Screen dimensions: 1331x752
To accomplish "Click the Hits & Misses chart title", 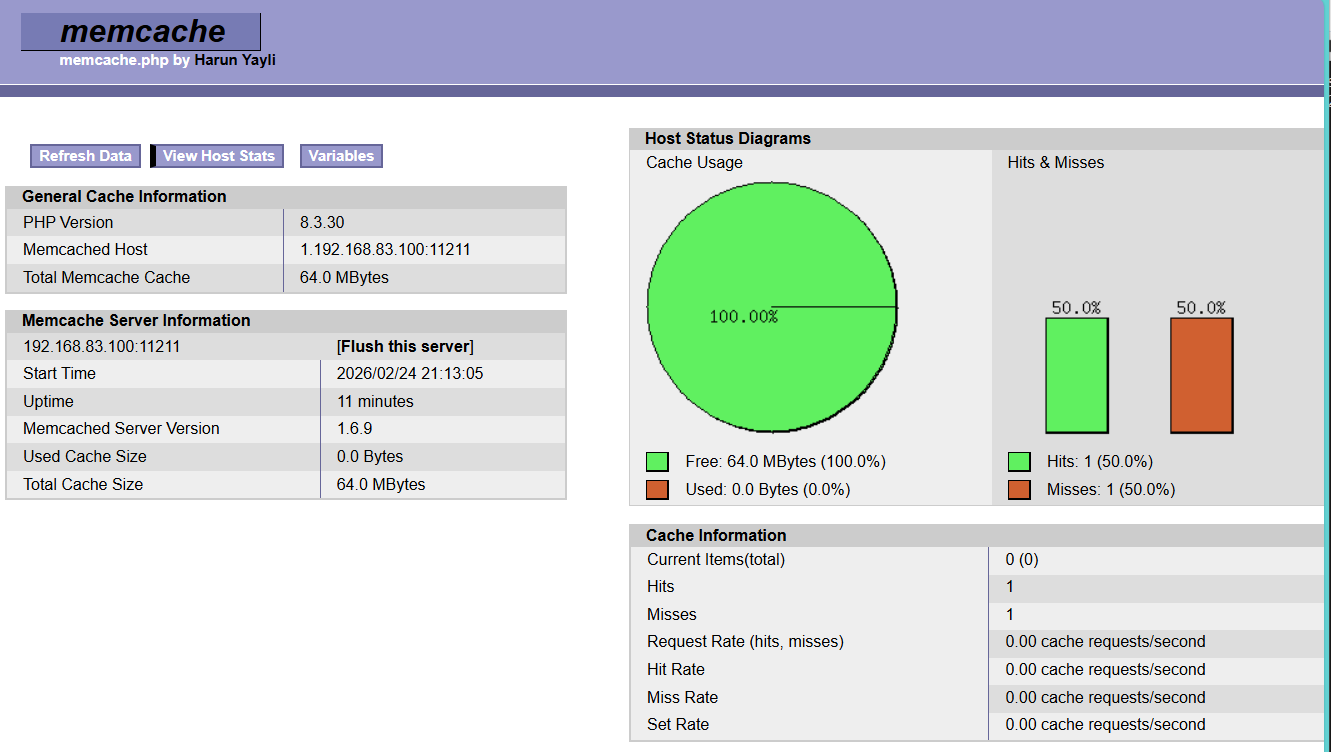I will [1056, 163].
